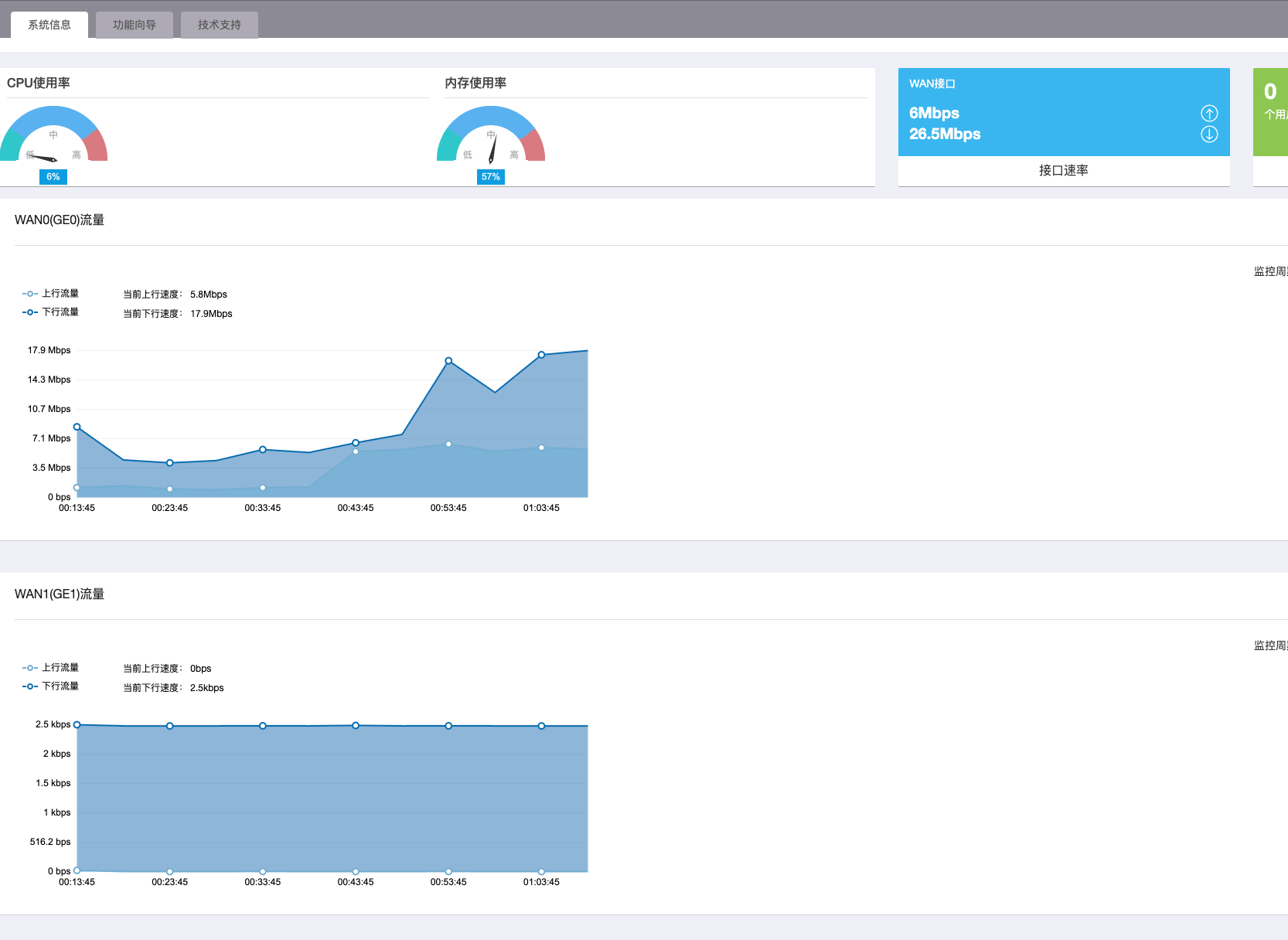Click the green user count card
The width and height of the screenshot is (1288, 940).
(1271, 112)
